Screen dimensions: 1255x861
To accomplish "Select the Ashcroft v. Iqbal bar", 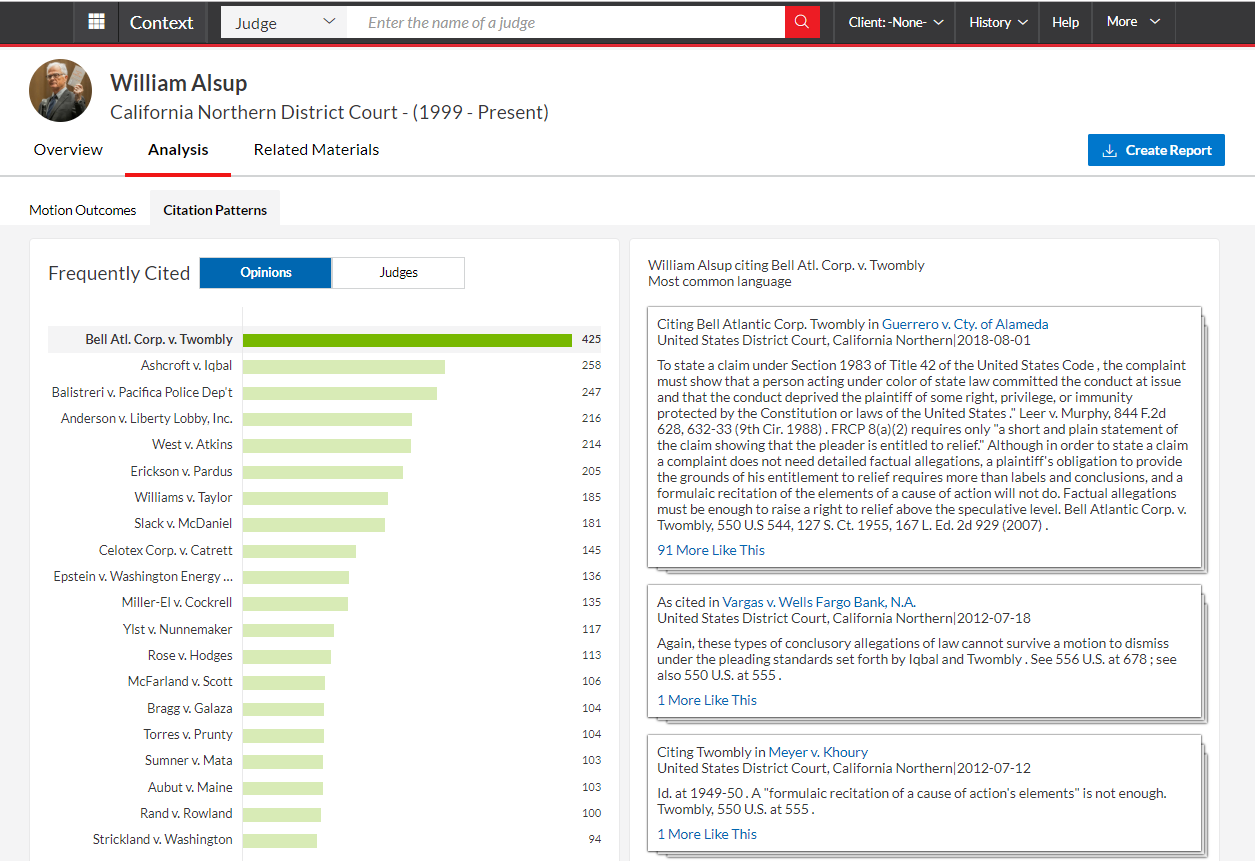I will tap(343, 366).
